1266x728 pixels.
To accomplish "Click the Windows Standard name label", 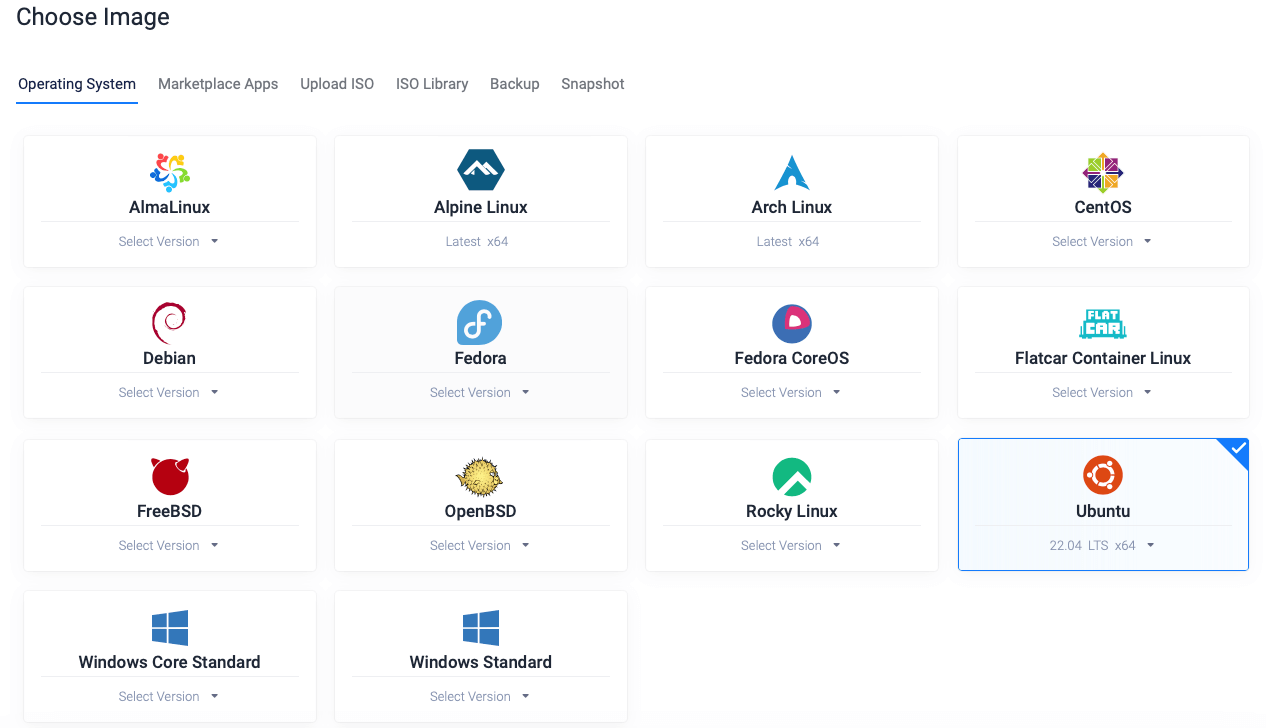I will pyautogui.click(x=481, y=662).
